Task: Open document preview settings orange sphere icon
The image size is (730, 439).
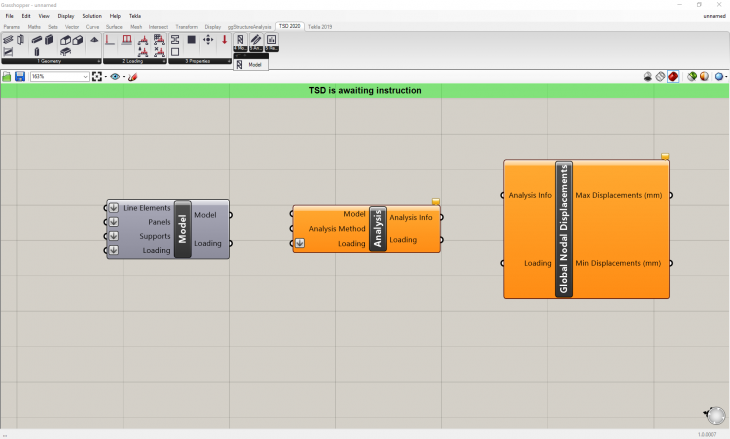Action: 704,76
